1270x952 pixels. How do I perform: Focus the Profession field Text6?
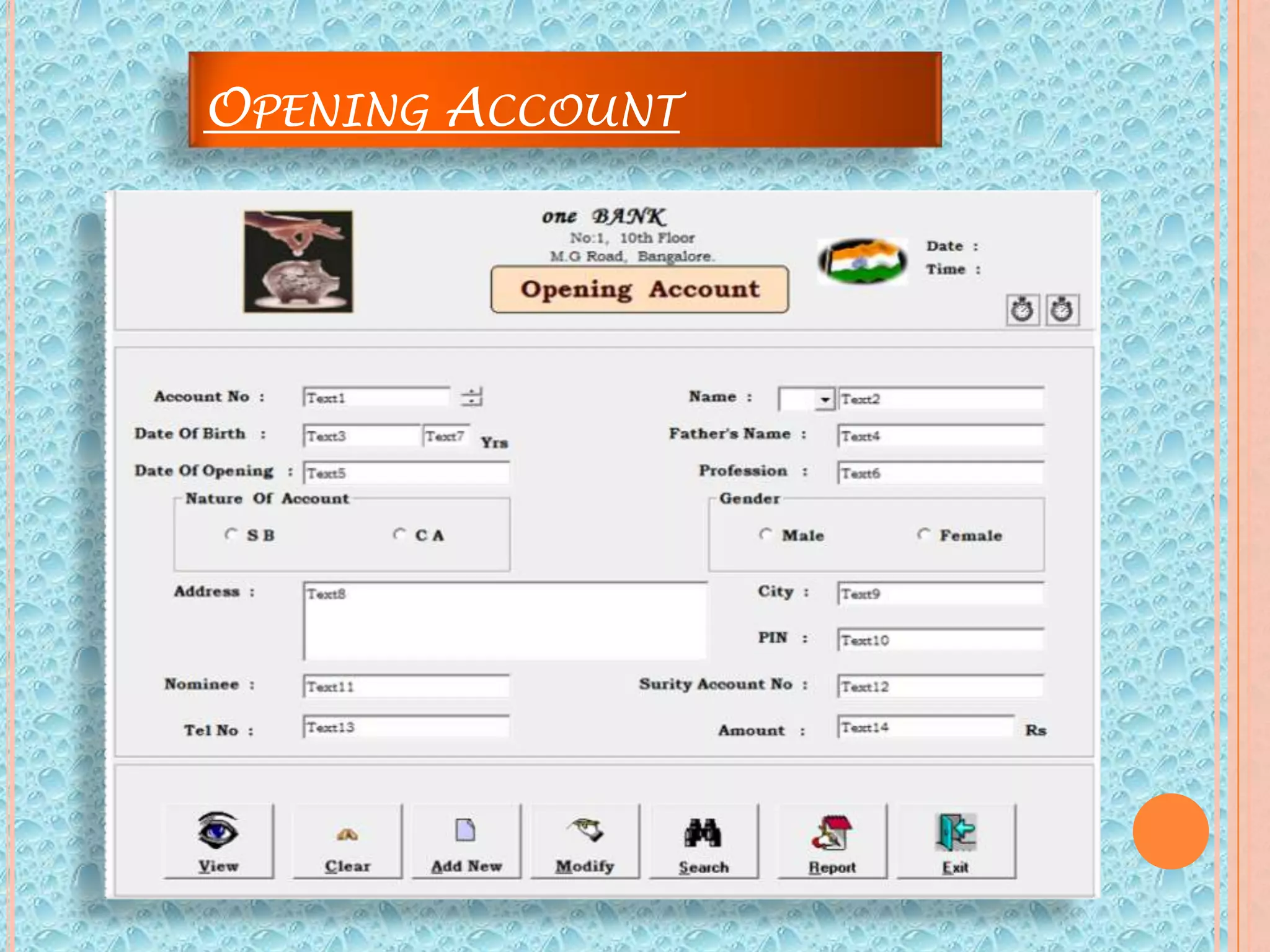[941, 473]
